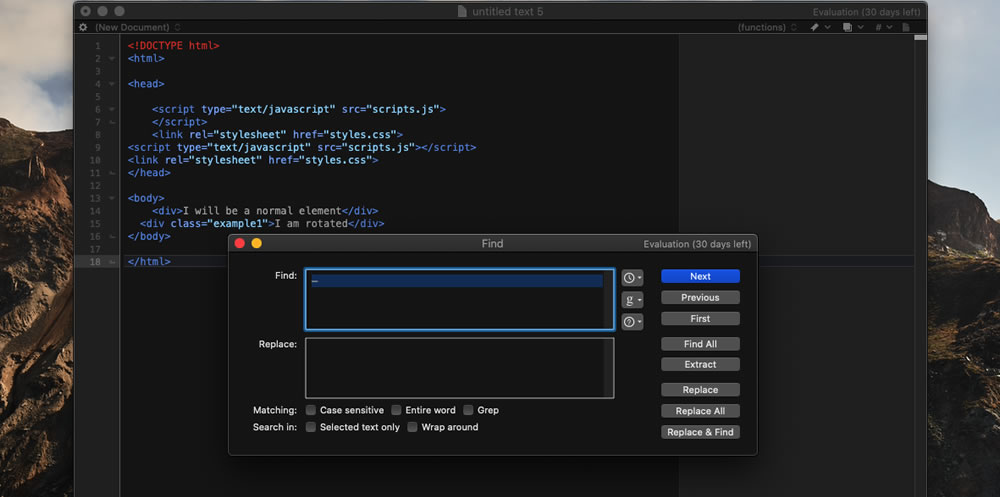Viewport: 1000px width, 497px height.
Task: Click the counterparts stacked-documents icon
Action: tap(848, 27)
